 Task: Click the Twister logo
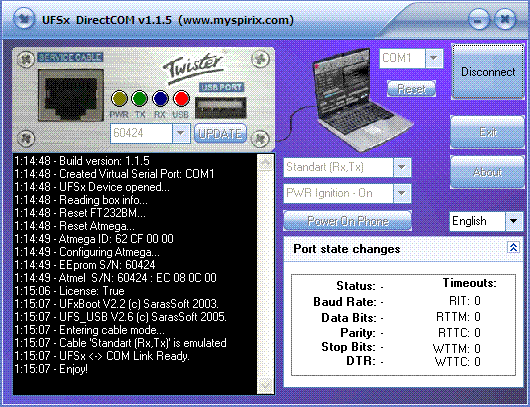click(x=193, y=68)
